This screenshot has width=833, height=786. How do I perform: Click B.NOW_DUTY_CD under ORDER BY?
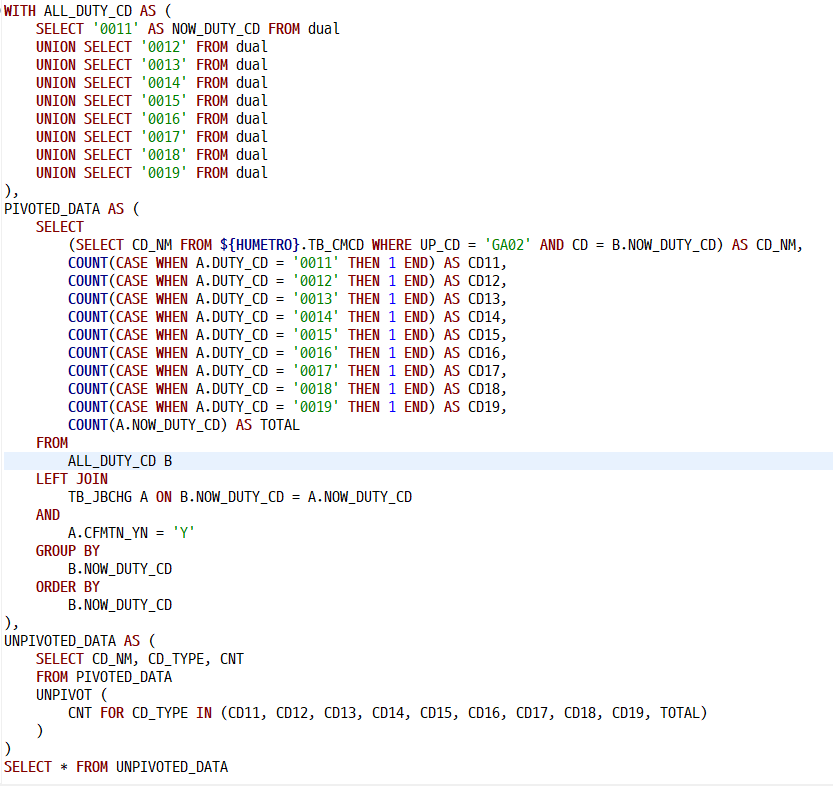click(x=120, y=605)
